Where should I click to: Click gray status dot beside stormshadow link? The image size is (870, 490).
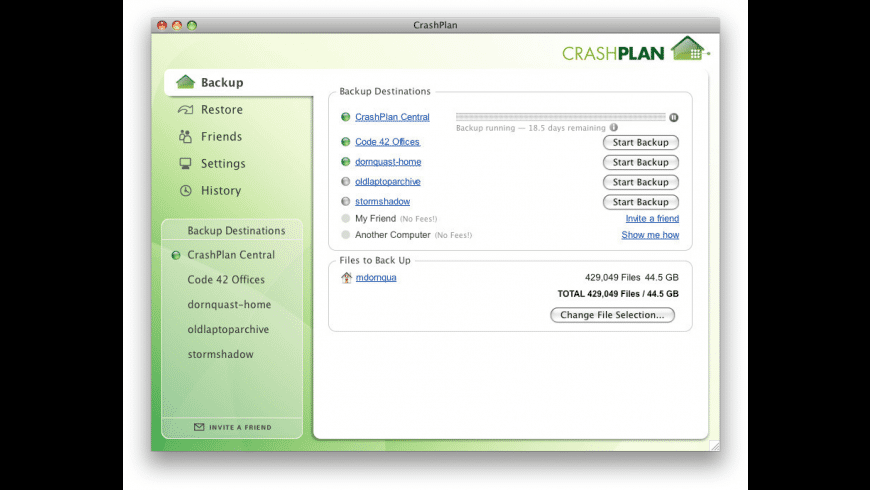pos(346,201)
